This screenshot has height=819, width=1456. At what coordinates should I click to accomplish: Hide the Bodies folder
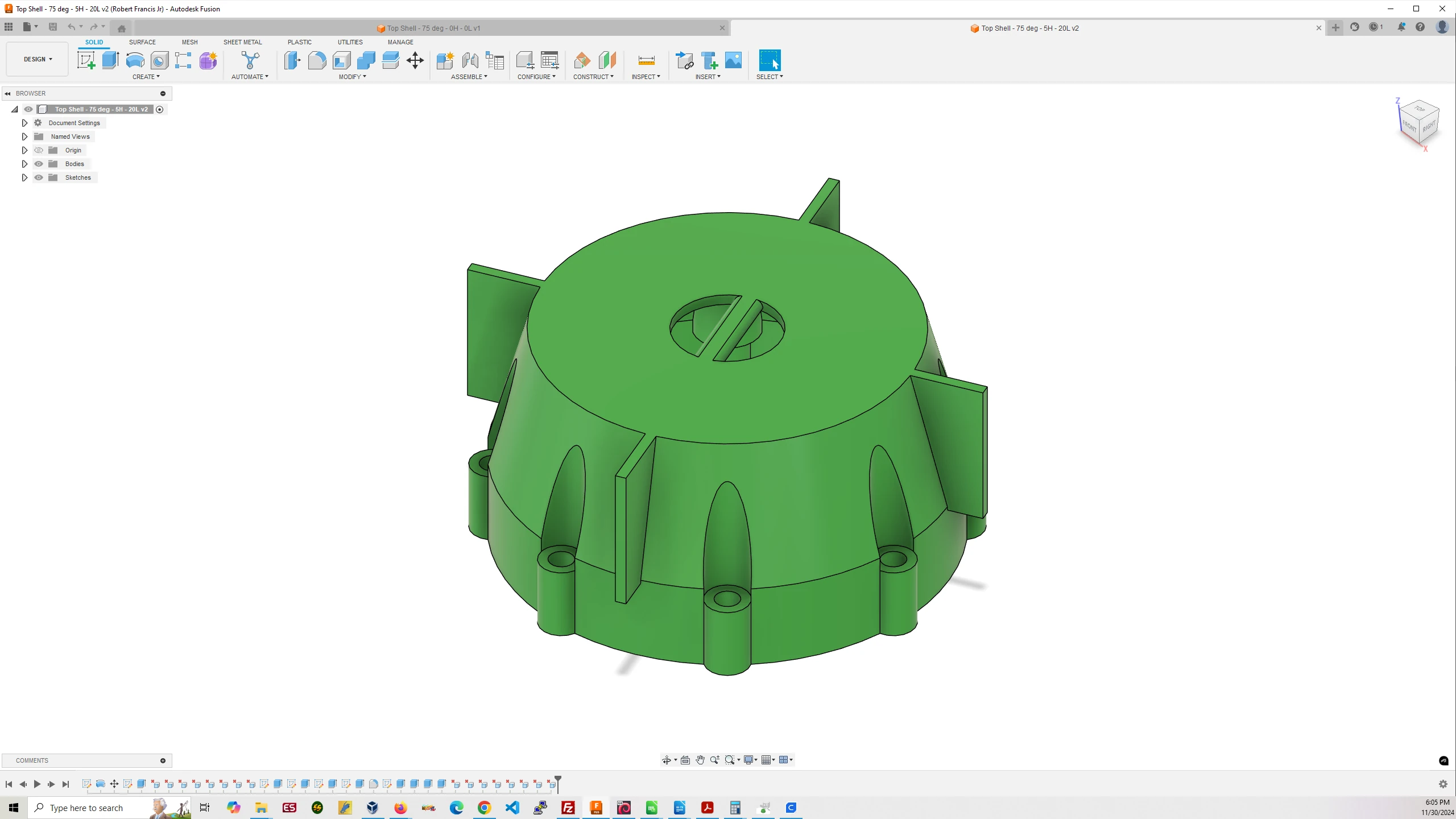click(x=39, y=164)
